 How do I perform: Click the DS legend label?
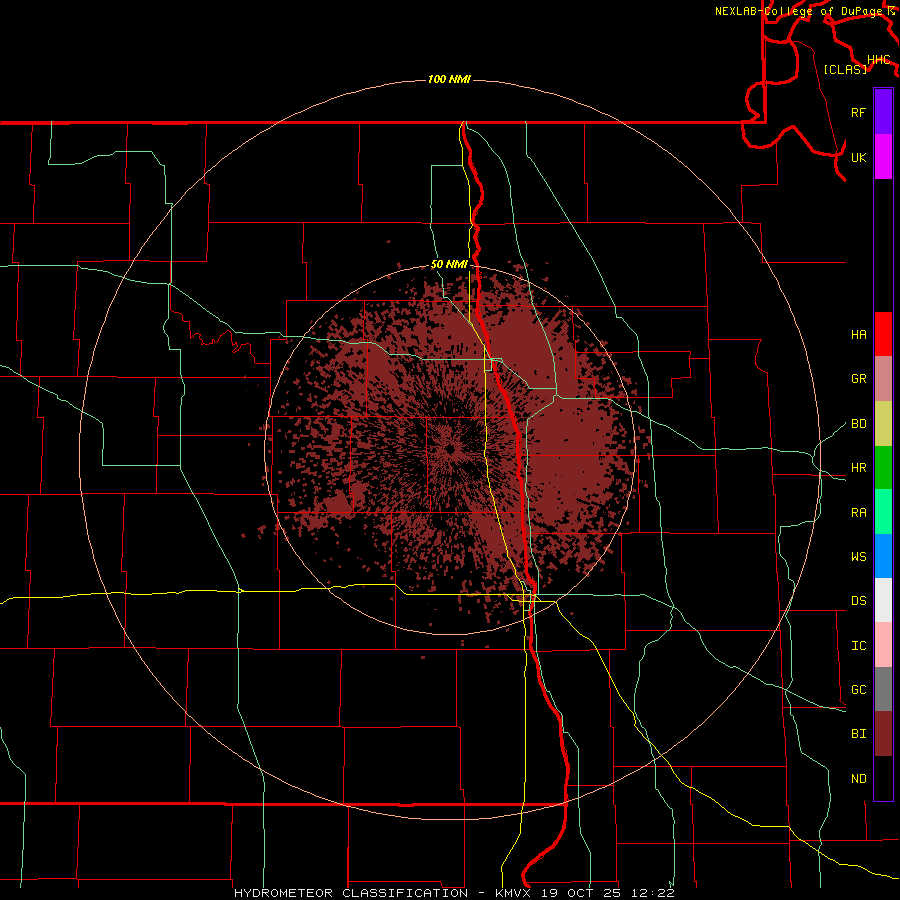pos(858,600)
